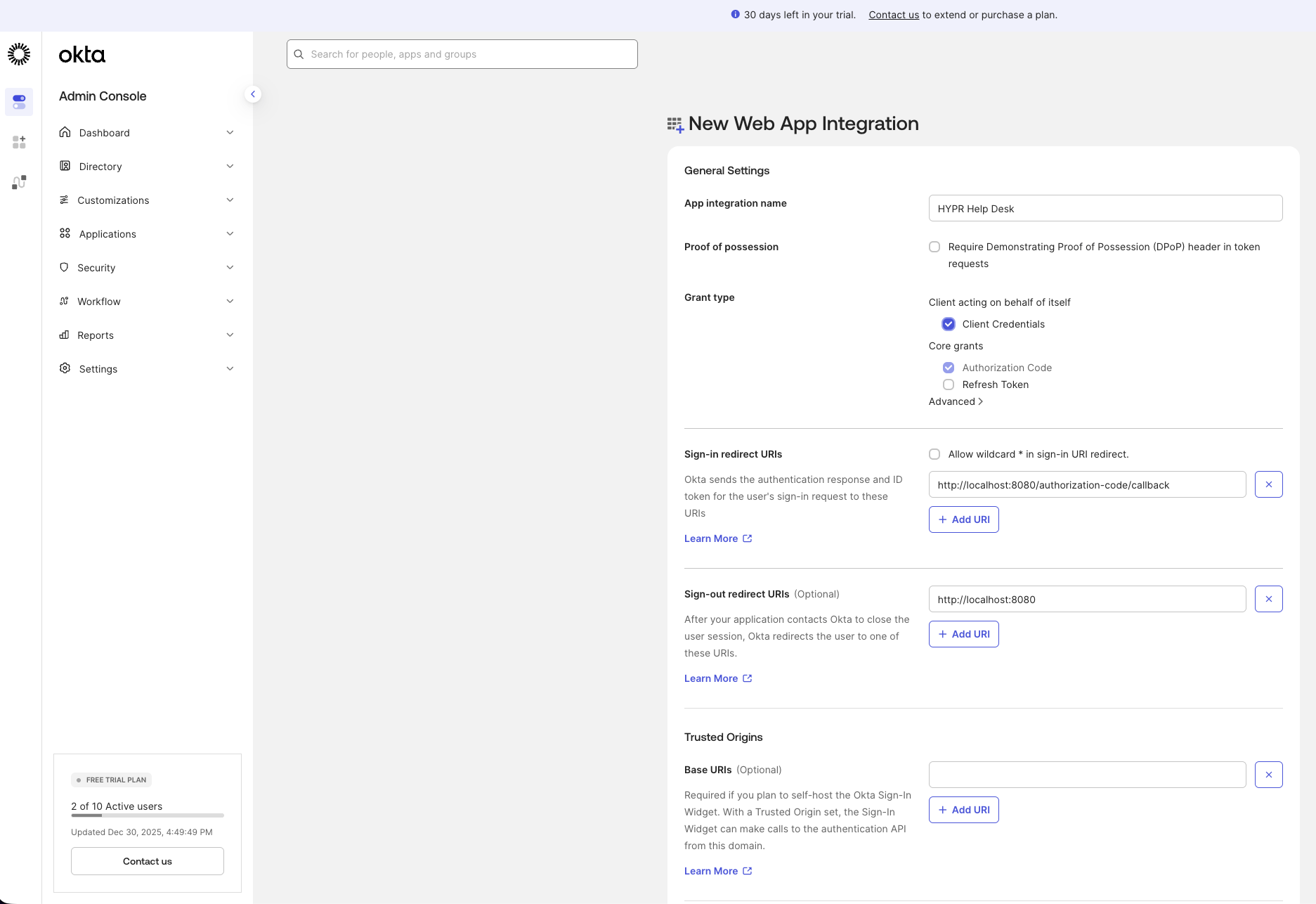The width and height of the screenshot is (1316, 904).
Task: Click the Okta sunburst logo icon
Action: click(x=19, y=54)
